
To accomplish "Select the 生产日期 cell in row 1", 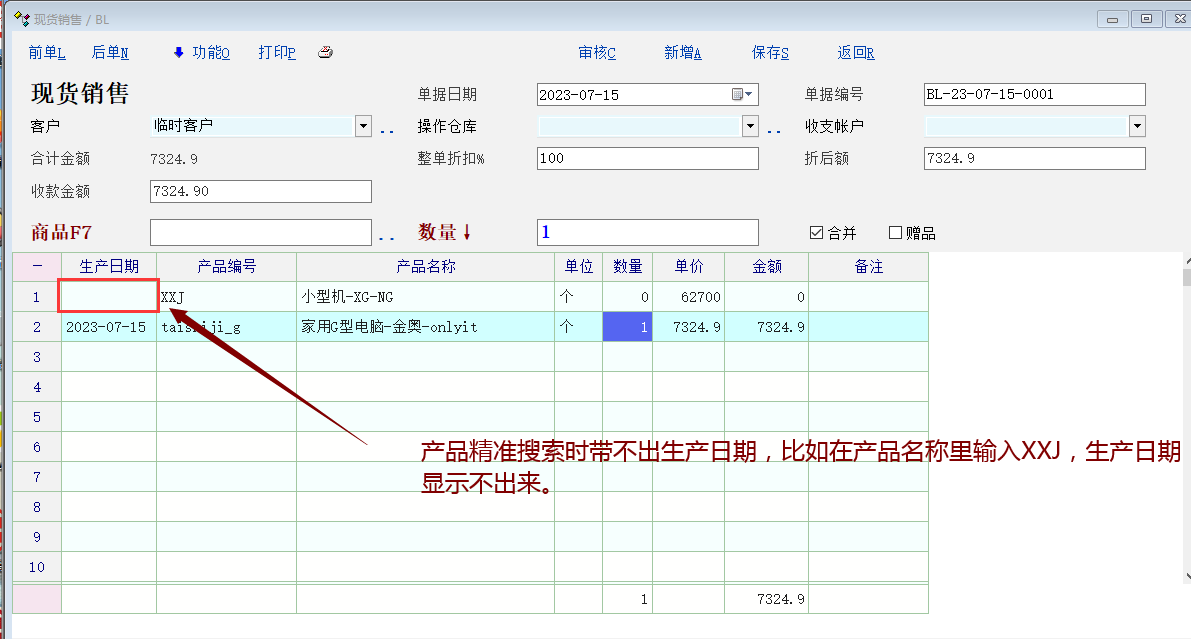I will 109,297.
